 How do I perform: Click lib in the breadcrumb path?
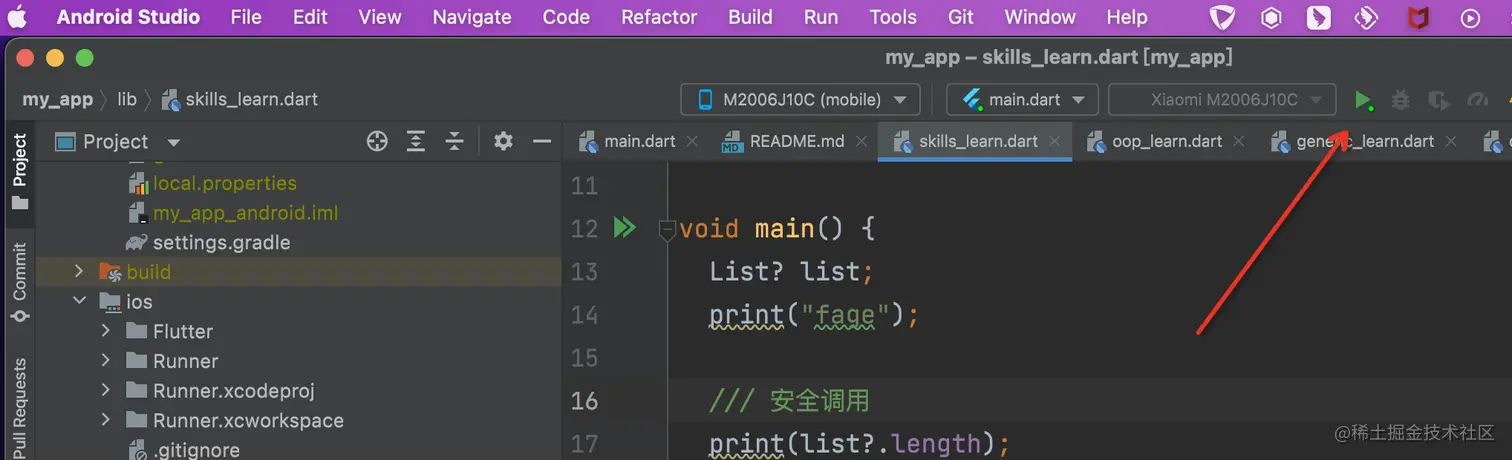(127, 99)
